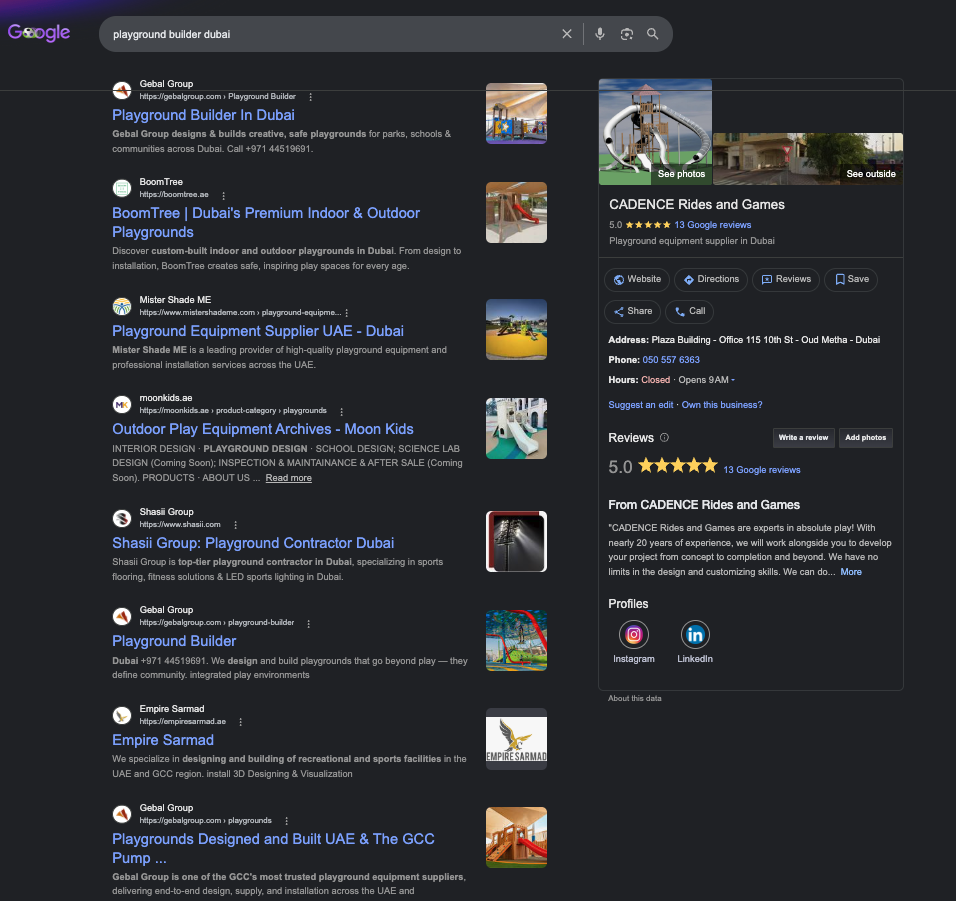
Task: Open See photos thumbnail
Action: click(x=655, y=132)
